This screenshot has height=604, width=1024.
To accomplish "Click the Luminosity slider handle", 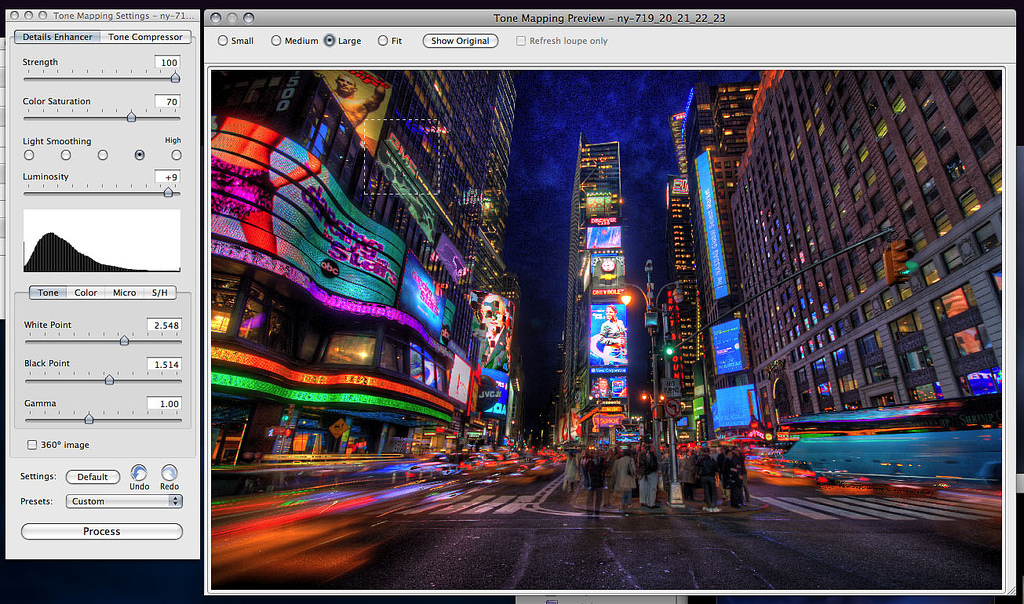I will (x=168, y=192).
